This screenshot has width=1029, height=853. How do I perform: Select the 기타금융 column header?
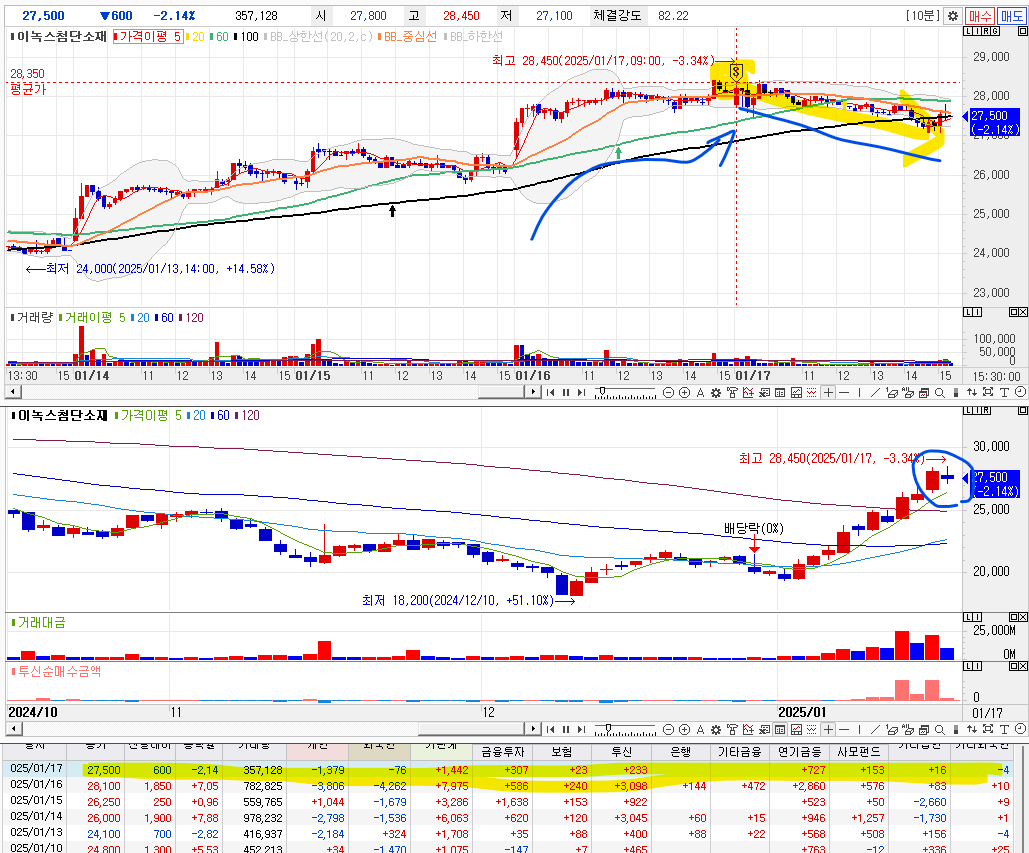(740, 752)
